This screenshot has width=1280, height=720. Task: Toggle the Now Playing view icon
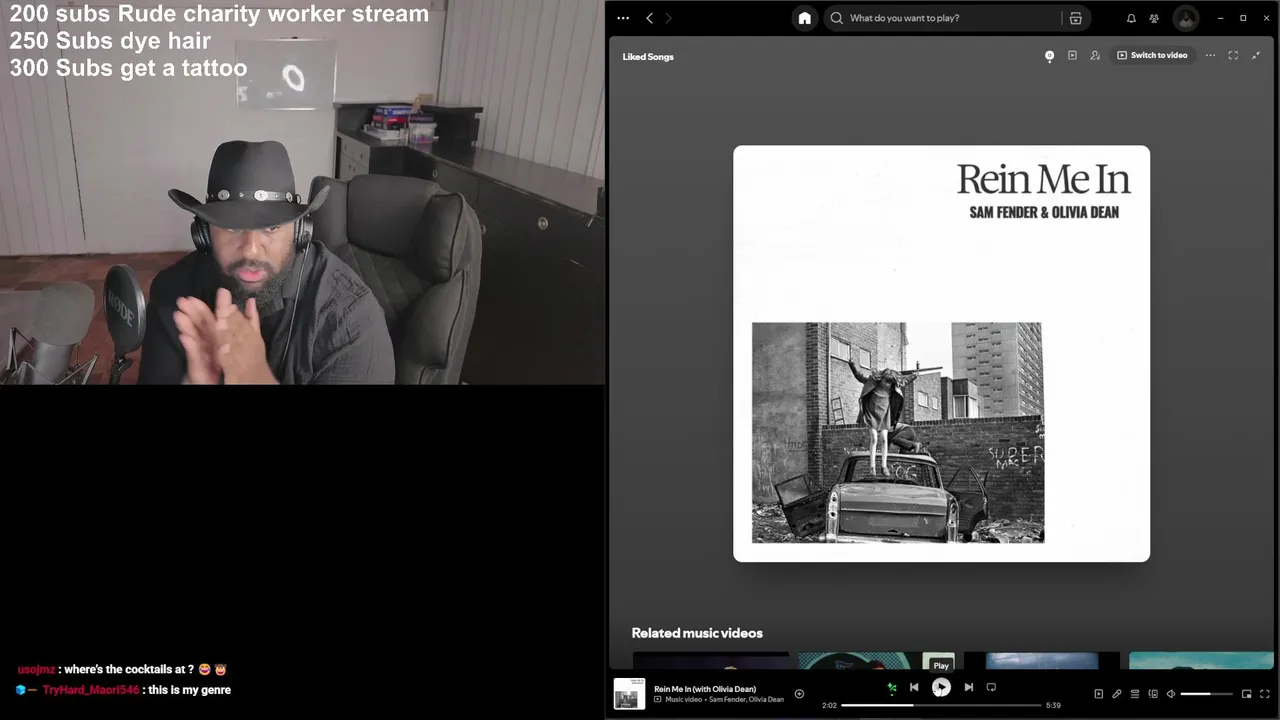click(1098, 694)
